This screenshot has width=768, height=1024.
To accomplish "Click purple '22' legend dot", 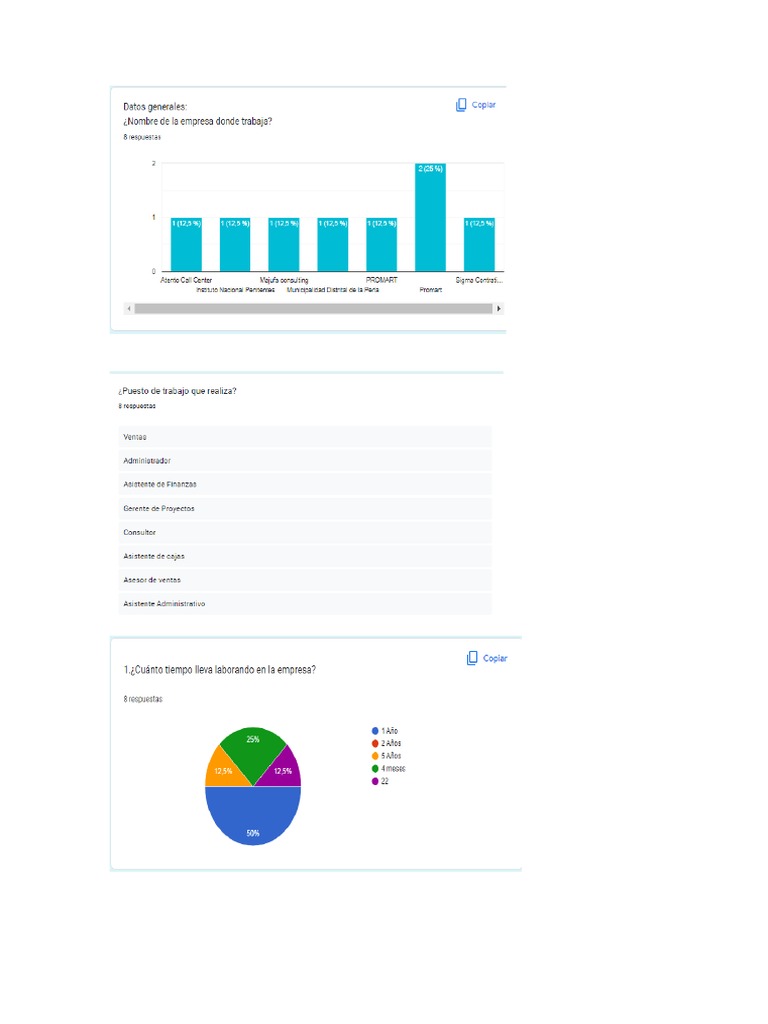I will coord(375,781).
